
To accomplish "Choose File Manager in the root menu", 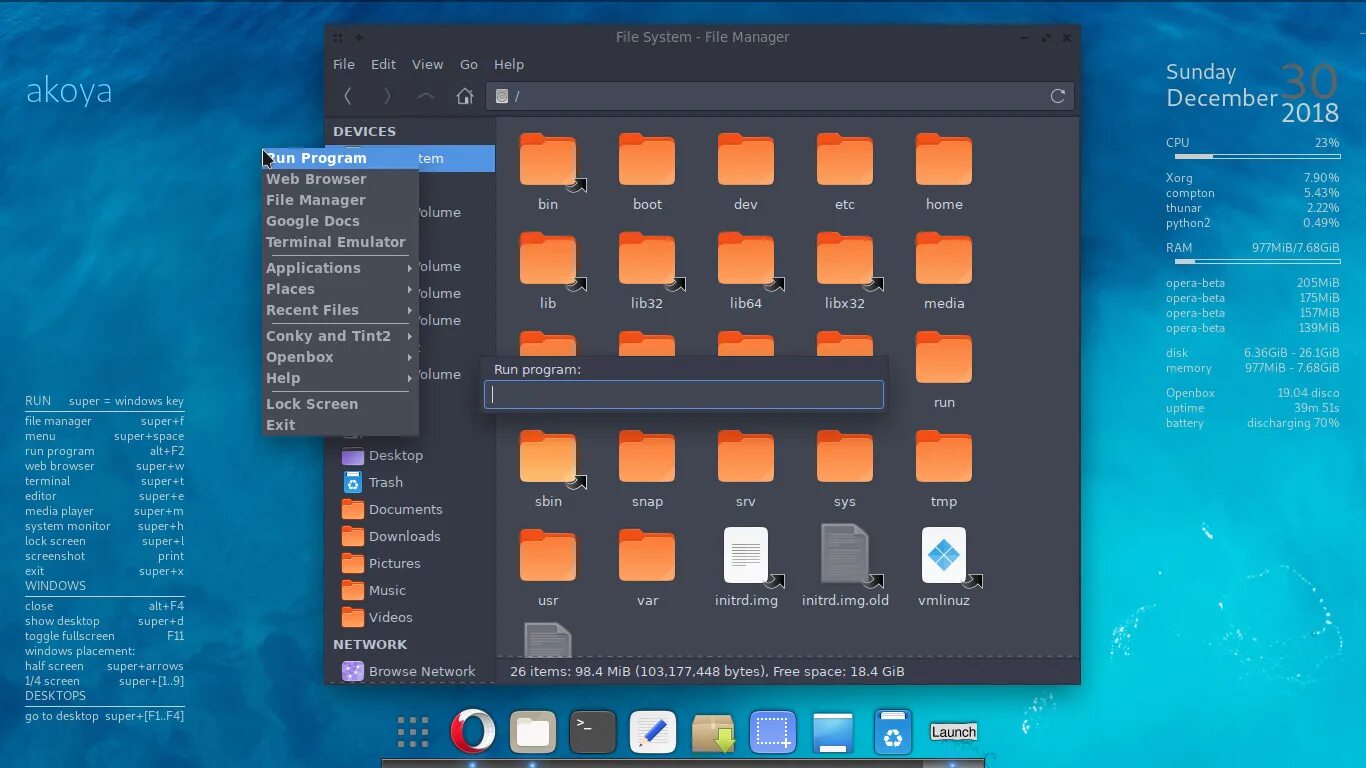I will (340, 200).
